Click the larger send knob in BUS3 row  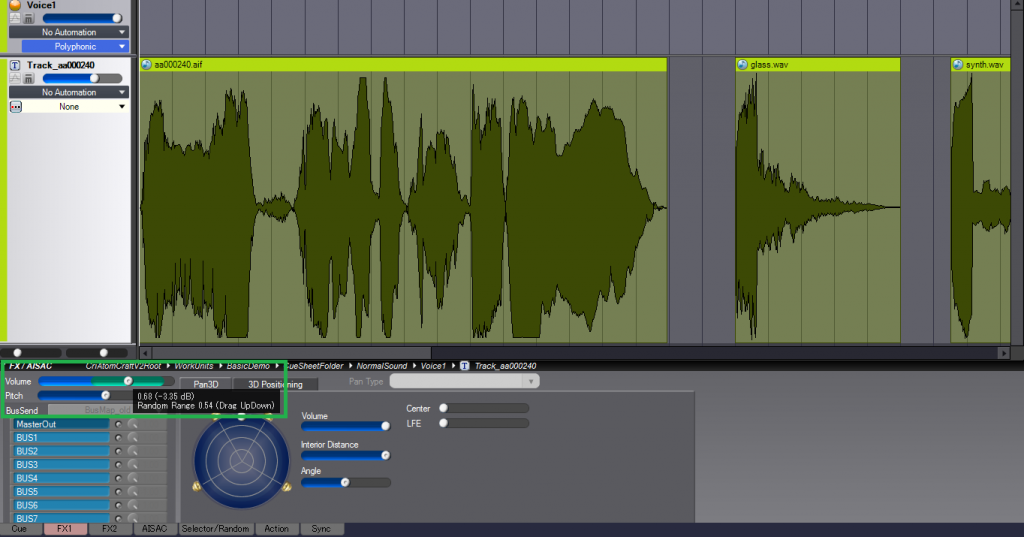pos(133,465)
